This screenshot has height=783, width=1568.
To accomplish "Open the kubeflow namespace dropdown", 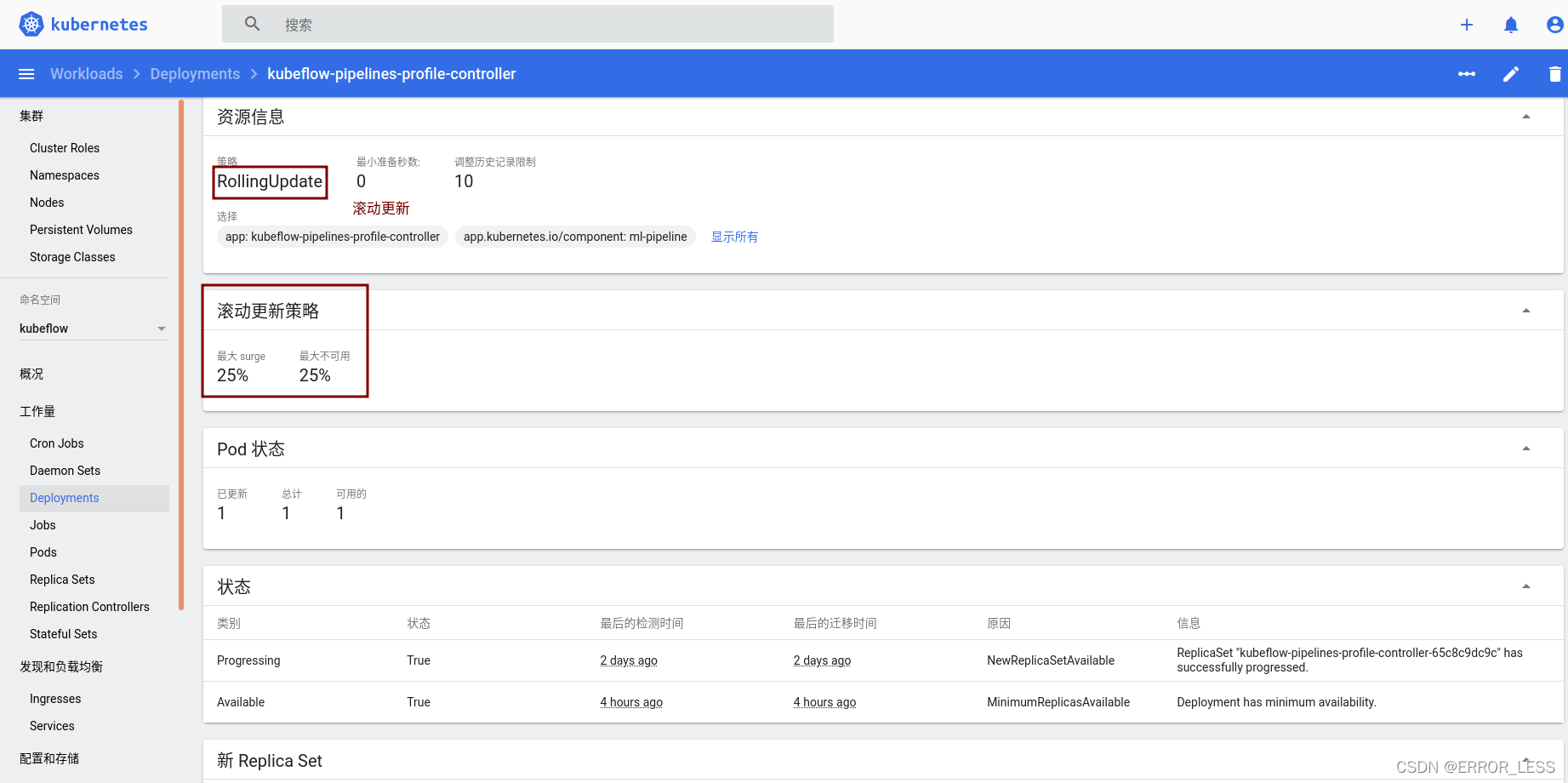I will pyautogui.click(x=94, y=329).
